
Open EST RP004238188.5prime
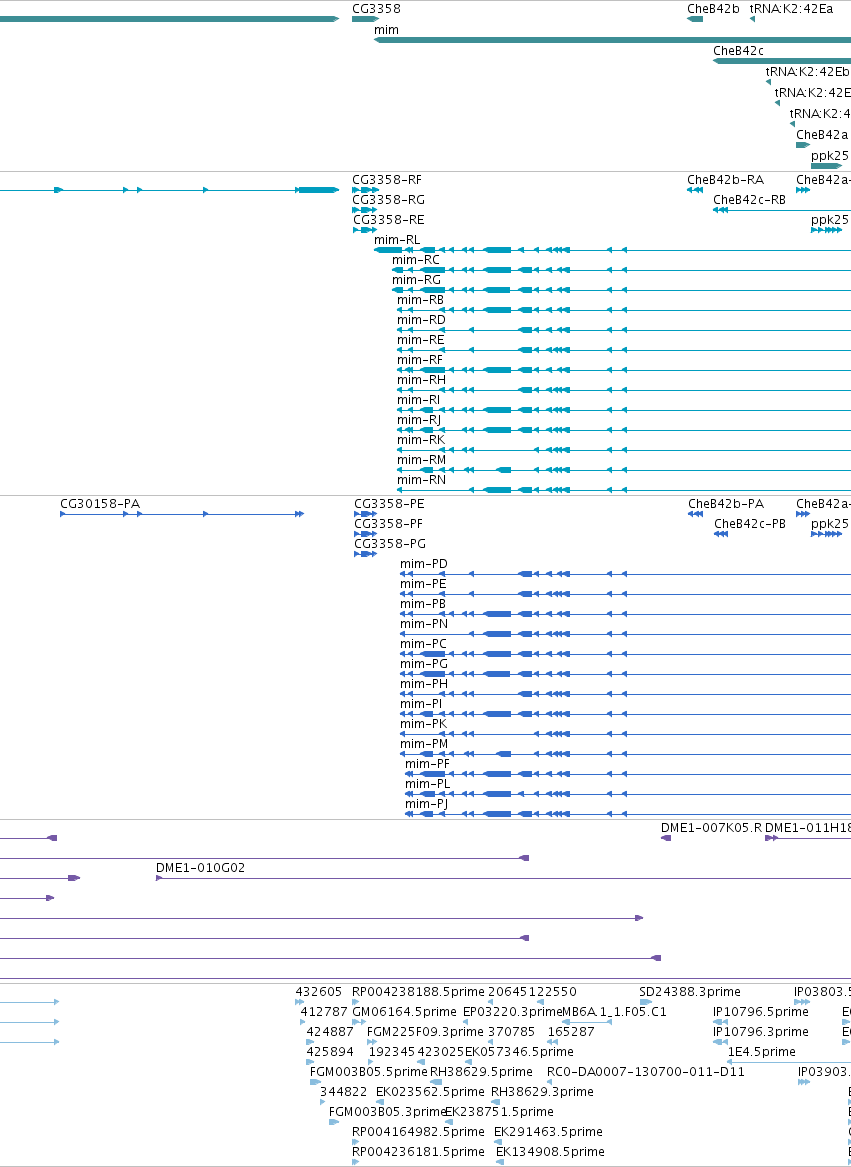418,992
